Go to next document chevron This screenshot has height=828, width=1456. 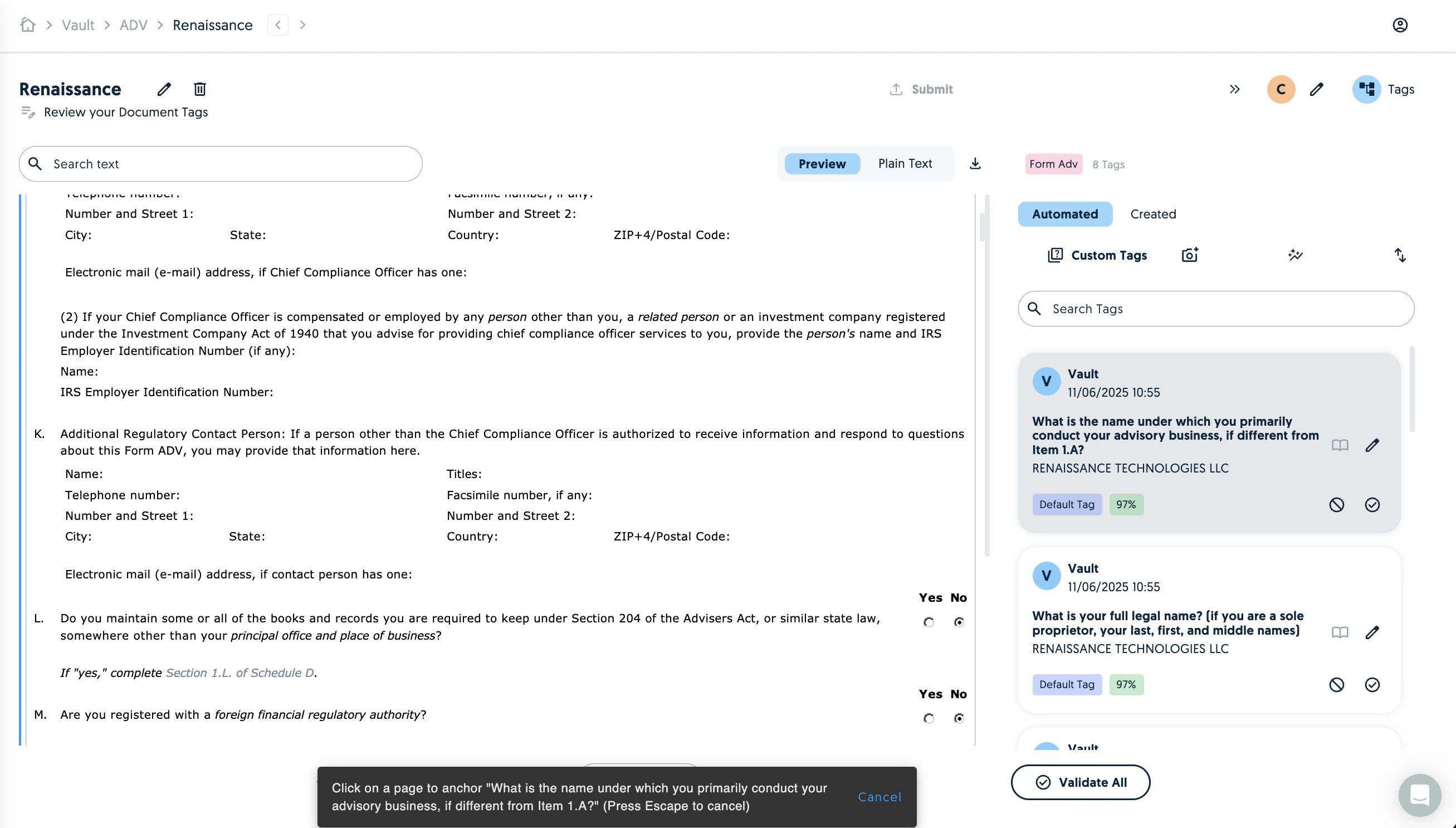[x=303, y=25]
